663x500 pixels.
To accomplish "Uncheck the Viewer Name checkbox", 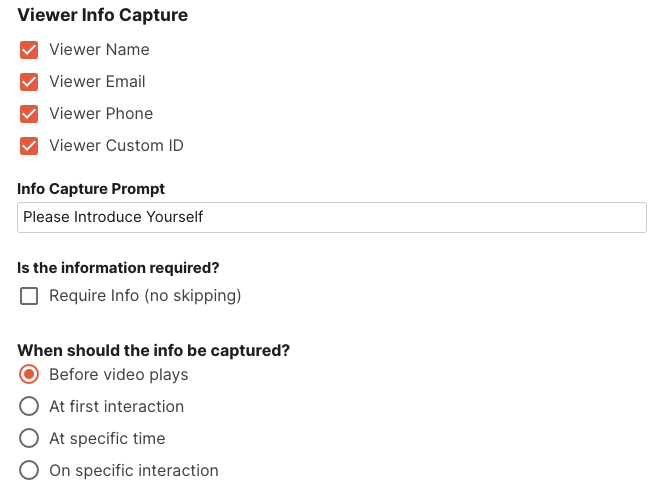I will click(x=29, y=50).
